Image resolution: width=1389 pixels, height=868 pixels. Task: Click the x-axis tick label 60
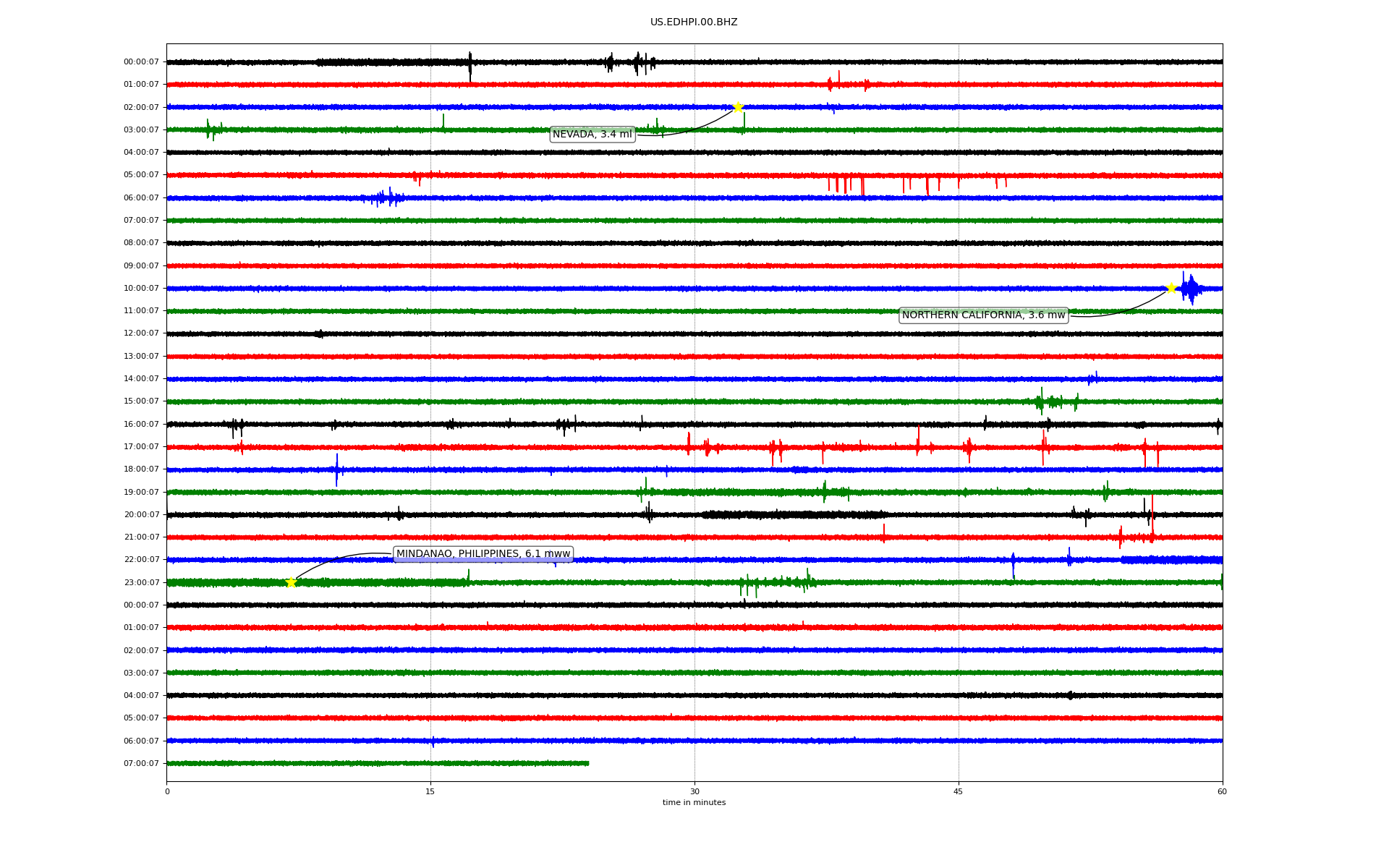1222,791
